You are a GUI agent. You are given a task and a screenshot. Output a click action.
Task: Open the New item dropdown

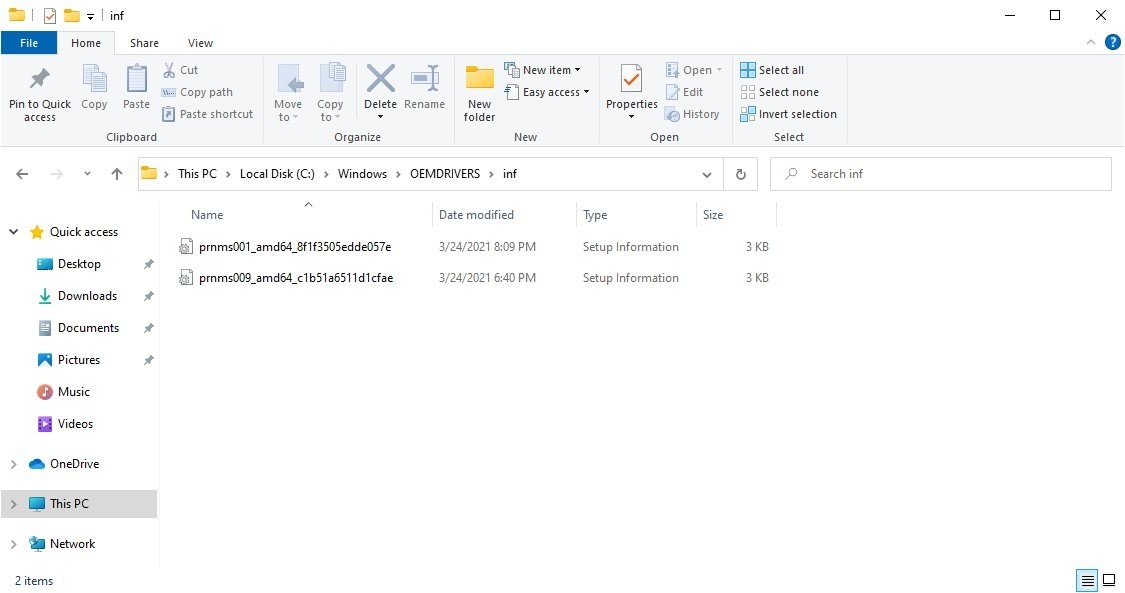(x=546, y=70)
